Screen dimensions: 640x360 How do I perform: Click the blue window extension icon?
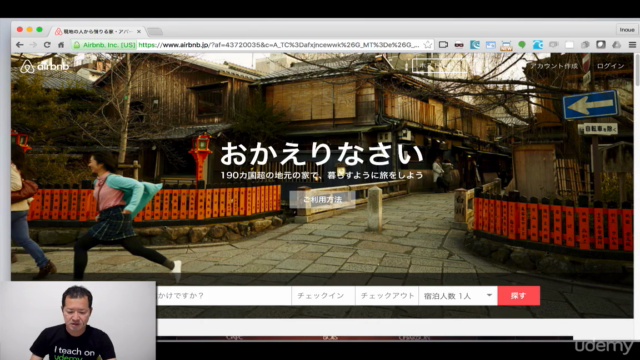(x=490, y=45)
